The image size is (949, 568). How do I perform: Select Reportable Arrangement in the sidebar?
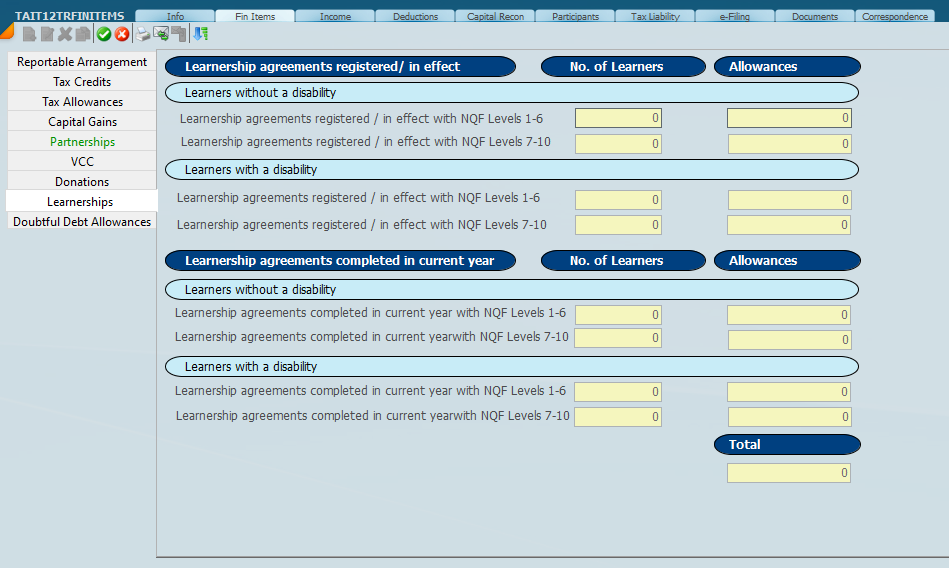click(82, 62)
